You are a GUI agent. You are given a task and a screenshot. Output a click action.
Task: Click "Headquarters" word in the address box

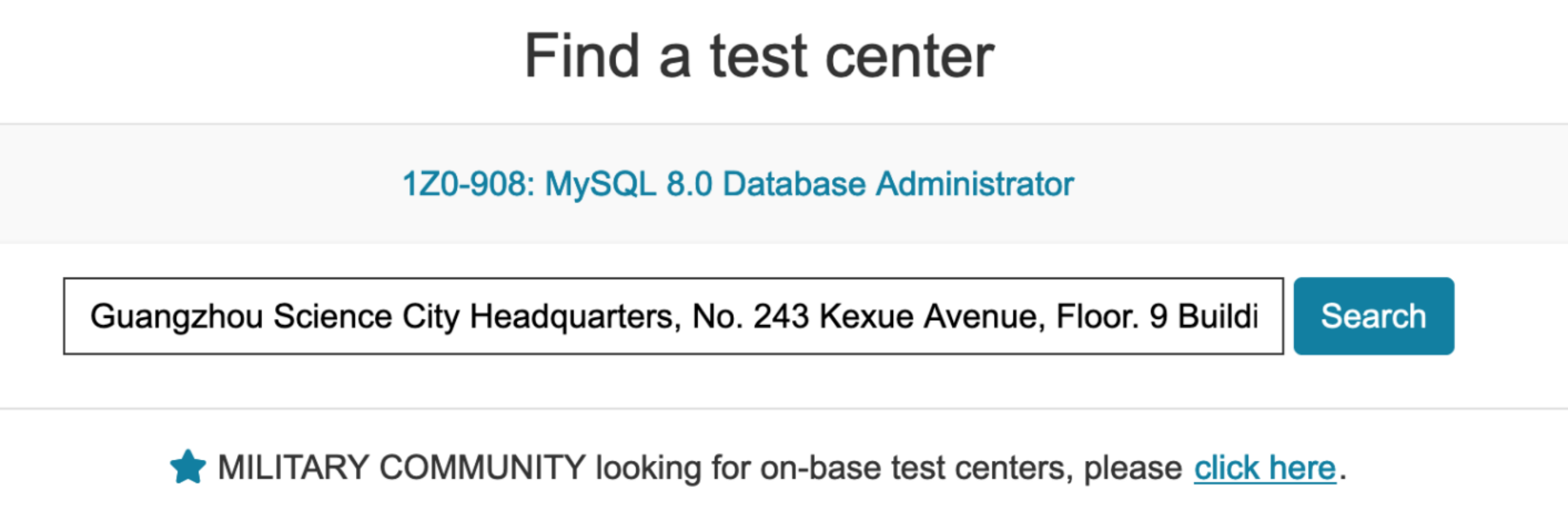(x=575, y=317)
